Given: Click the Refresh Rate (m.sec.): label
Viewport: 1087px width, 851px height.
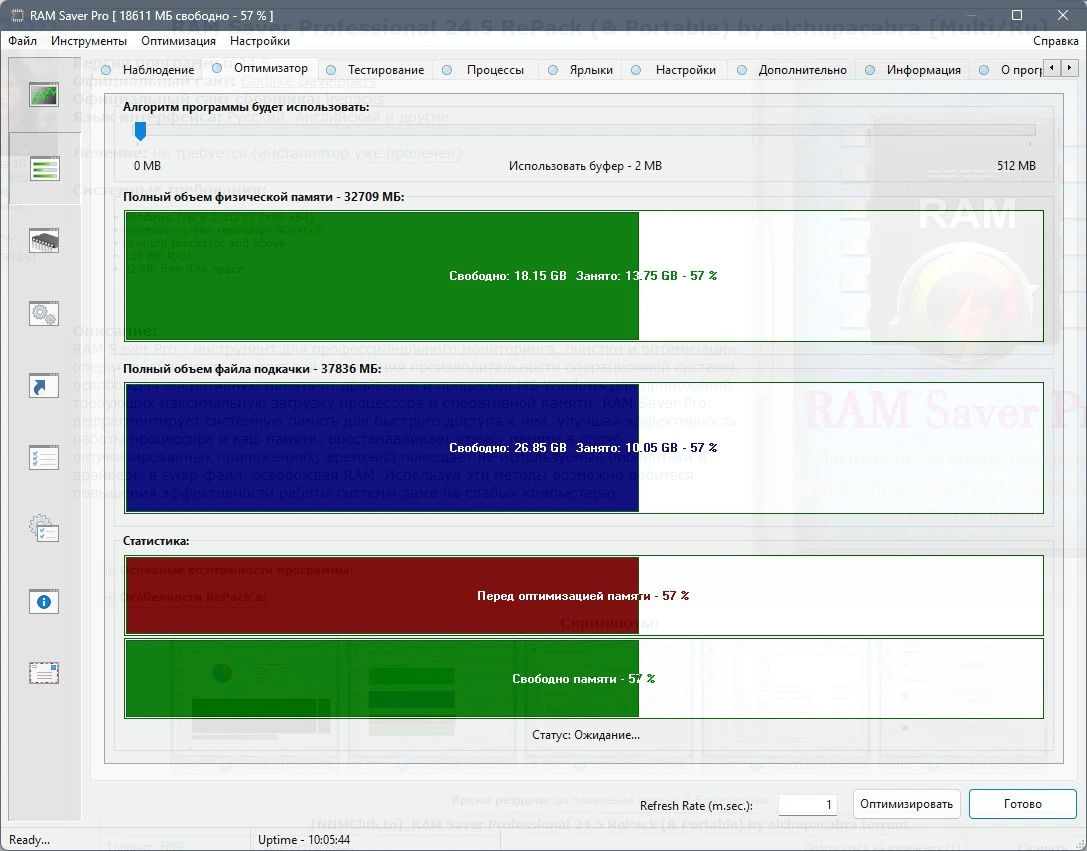Looking at the screenshot, I should 696,806.
